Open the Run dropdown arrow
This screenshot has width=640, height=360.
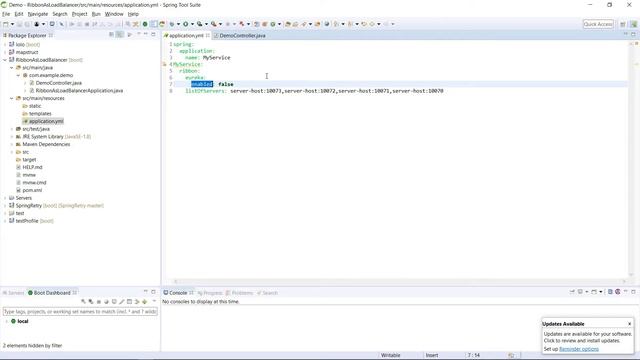pos(192,24)
